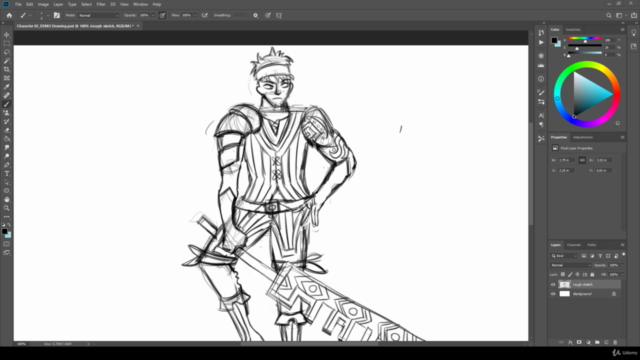The width and height of the screenshot is (640, 360).
Task: Click the width field in Properties
Action: (x=567, y=160)
